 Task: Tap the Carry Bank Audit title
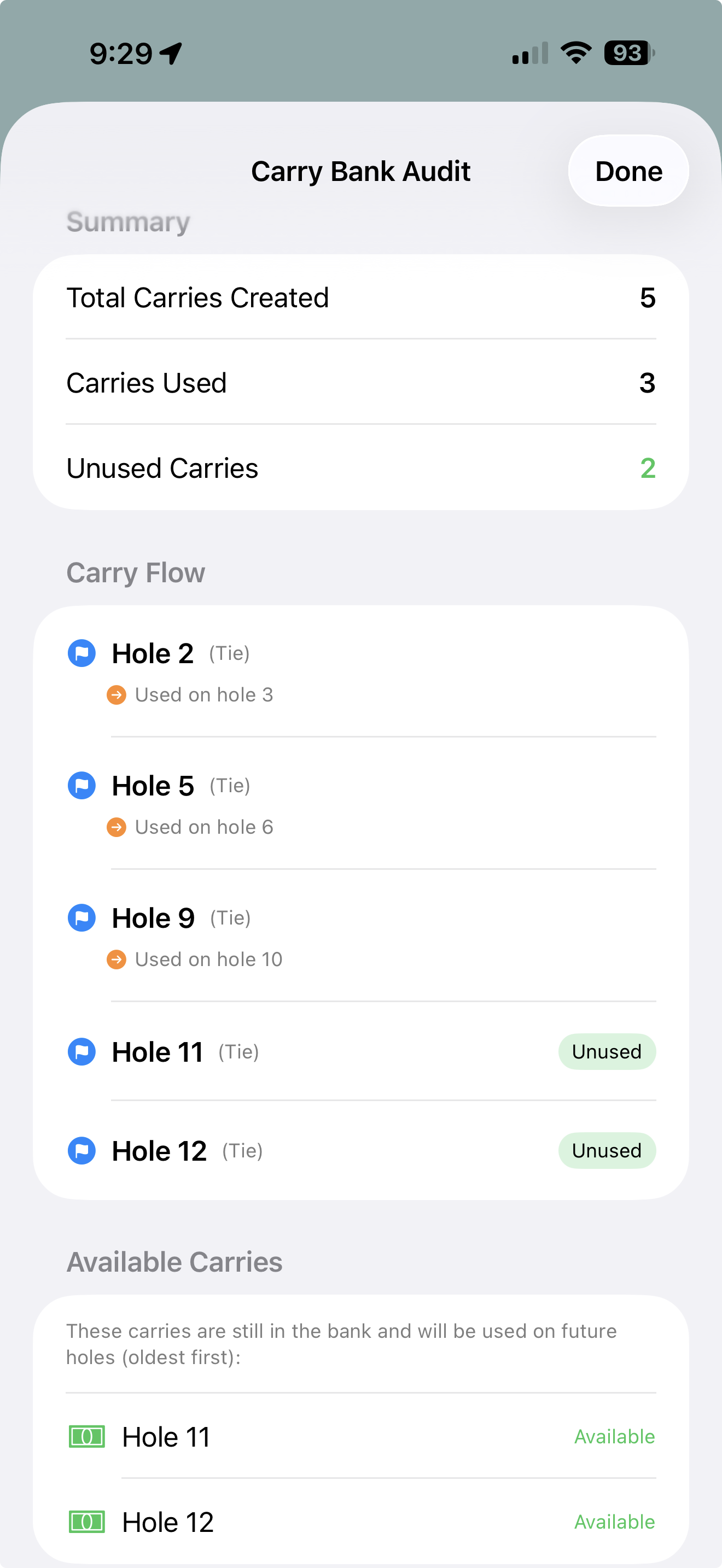tap(360, 171)
